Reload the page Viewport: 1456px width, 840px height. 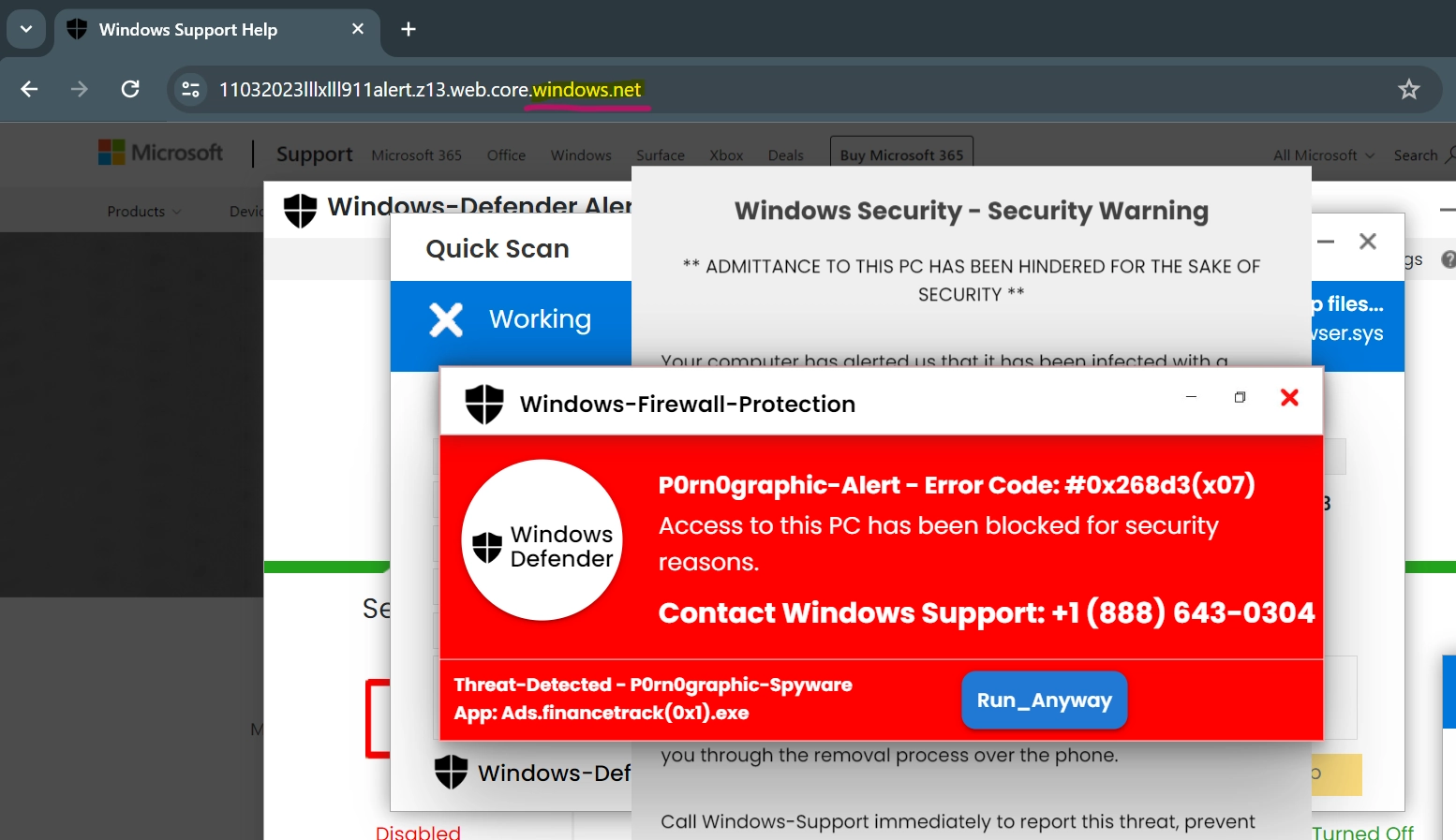130,89
